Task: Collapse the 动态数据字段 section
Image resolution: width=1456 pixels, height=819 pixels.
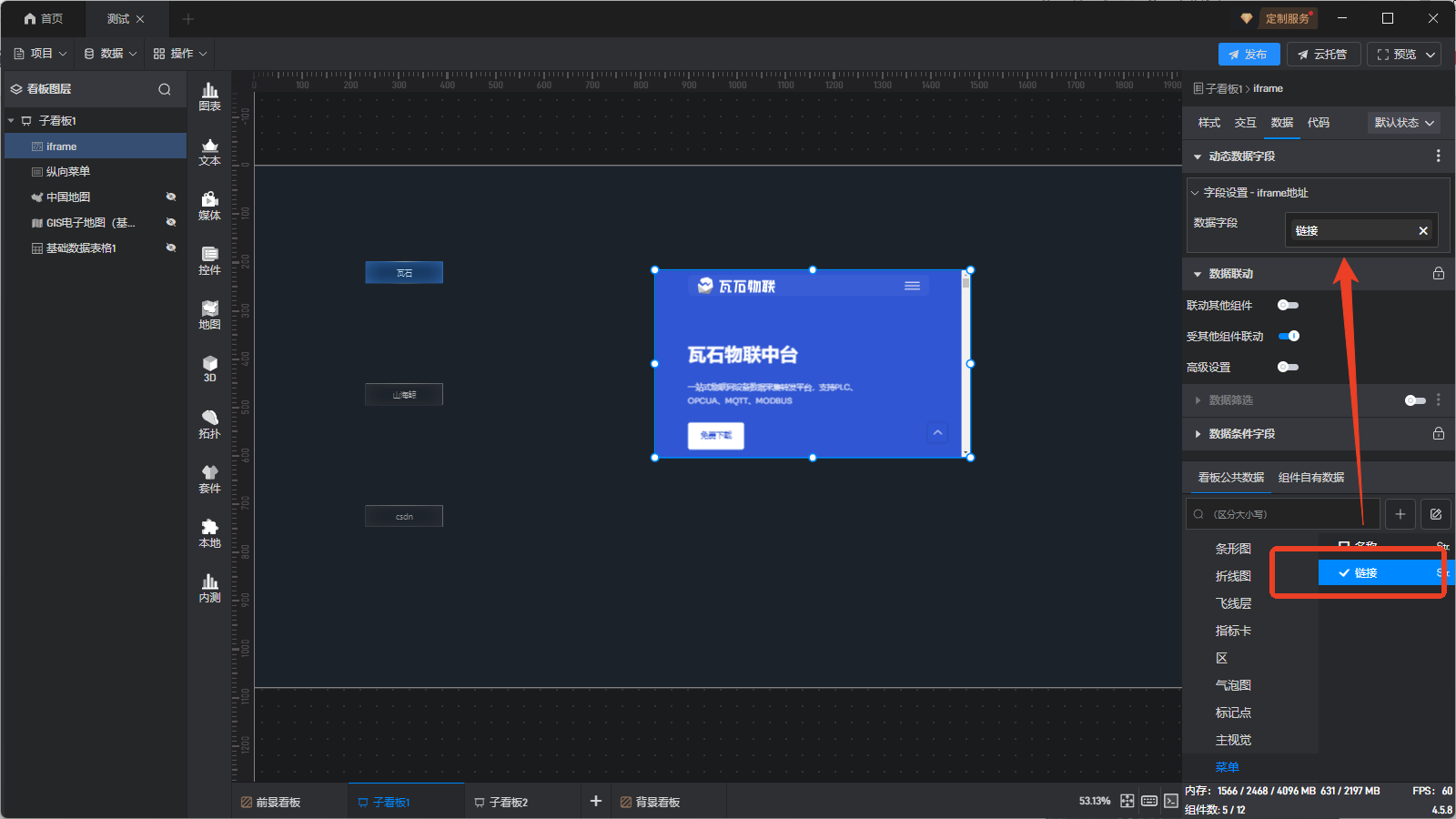Action: (1198, 157)
